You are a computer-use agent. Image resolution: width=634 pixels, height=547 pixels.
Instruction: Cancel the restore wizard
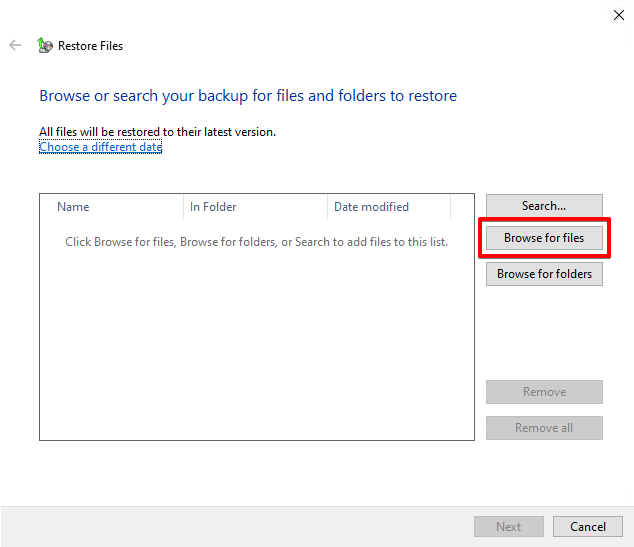[x=588, y=526]
